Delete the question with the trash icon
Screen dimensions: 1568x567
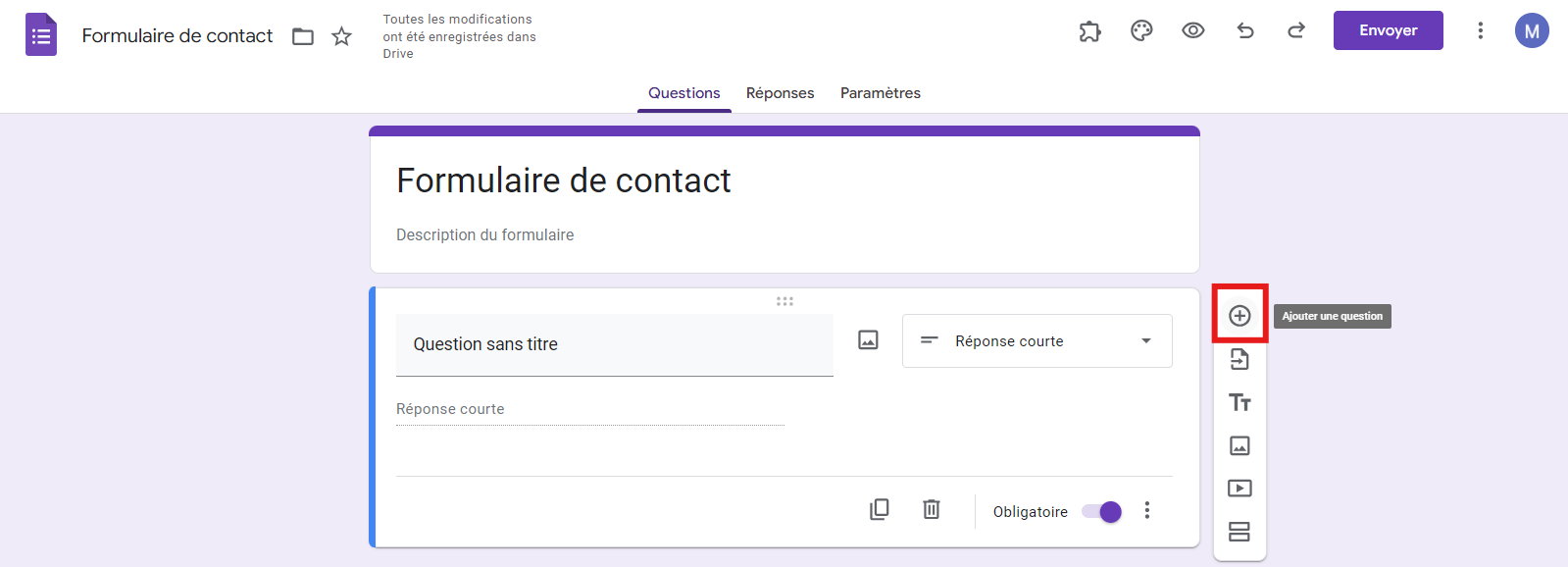coord(932,509)
